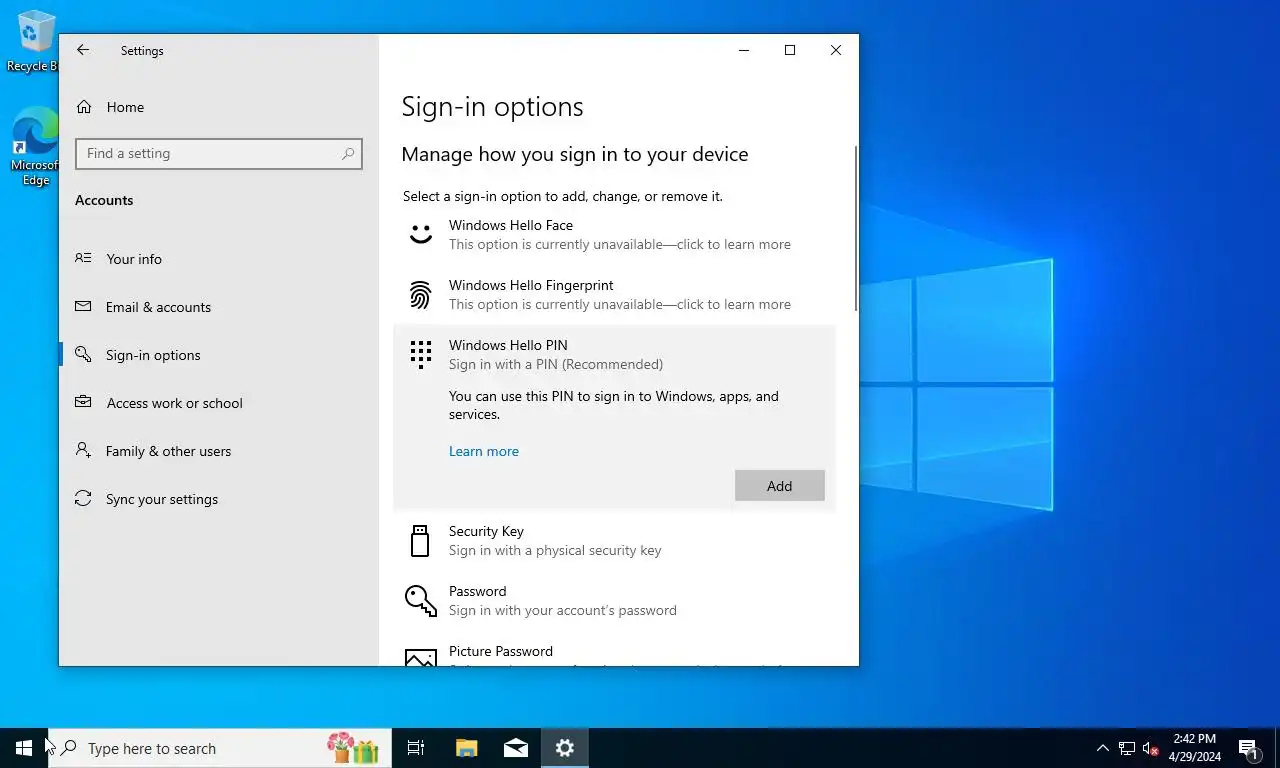Image resolution: width=1280 pixels, height=768 pixels.
Task: Open the Recycle Bin desktop icon
Action: pos(34,42)
